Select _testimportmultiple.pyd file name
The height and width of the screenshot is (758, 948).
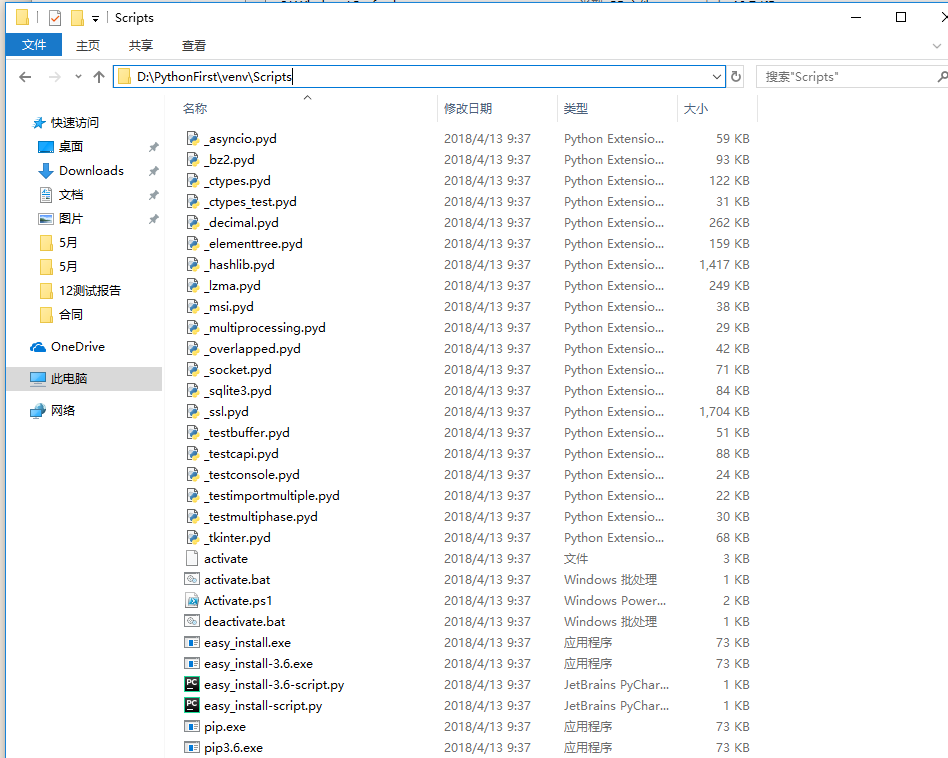click(x=272, y=496)
